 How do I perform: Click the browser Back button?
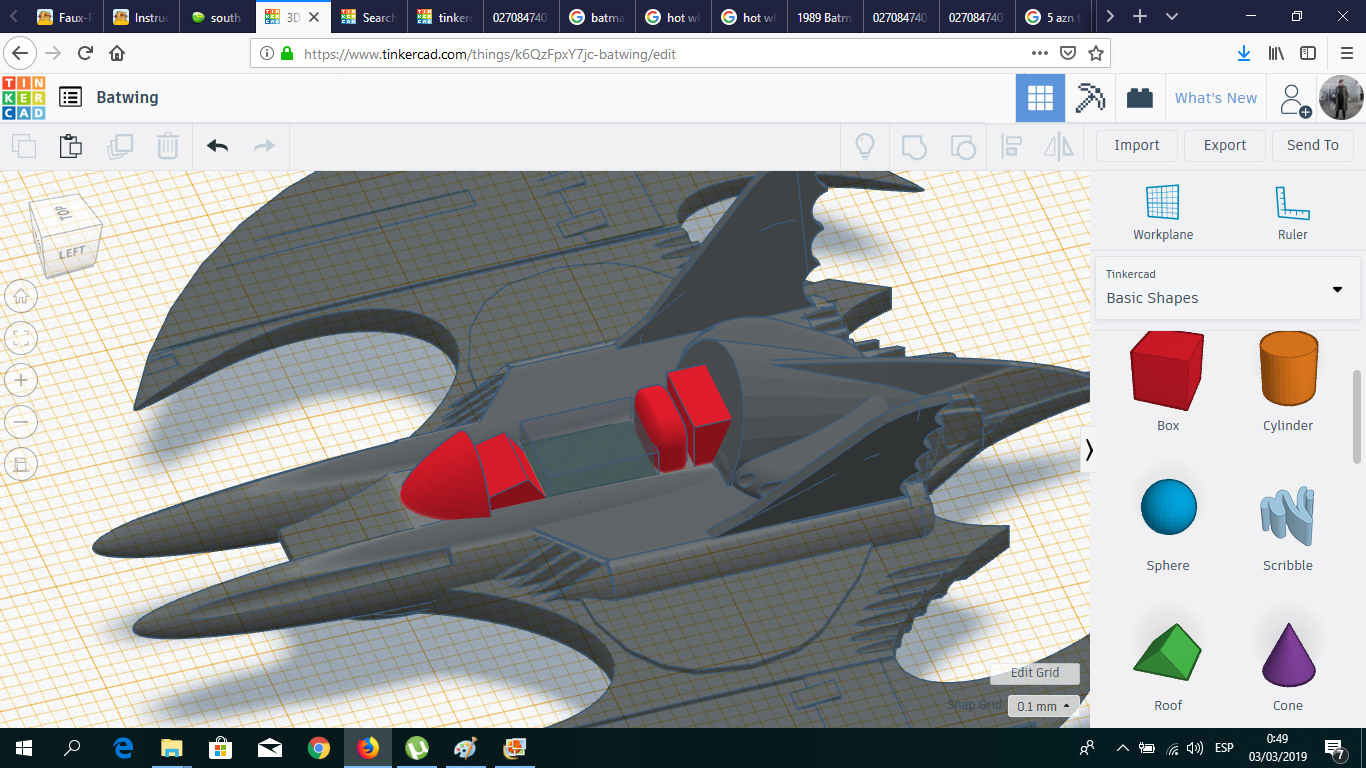(x=21, y=53)
